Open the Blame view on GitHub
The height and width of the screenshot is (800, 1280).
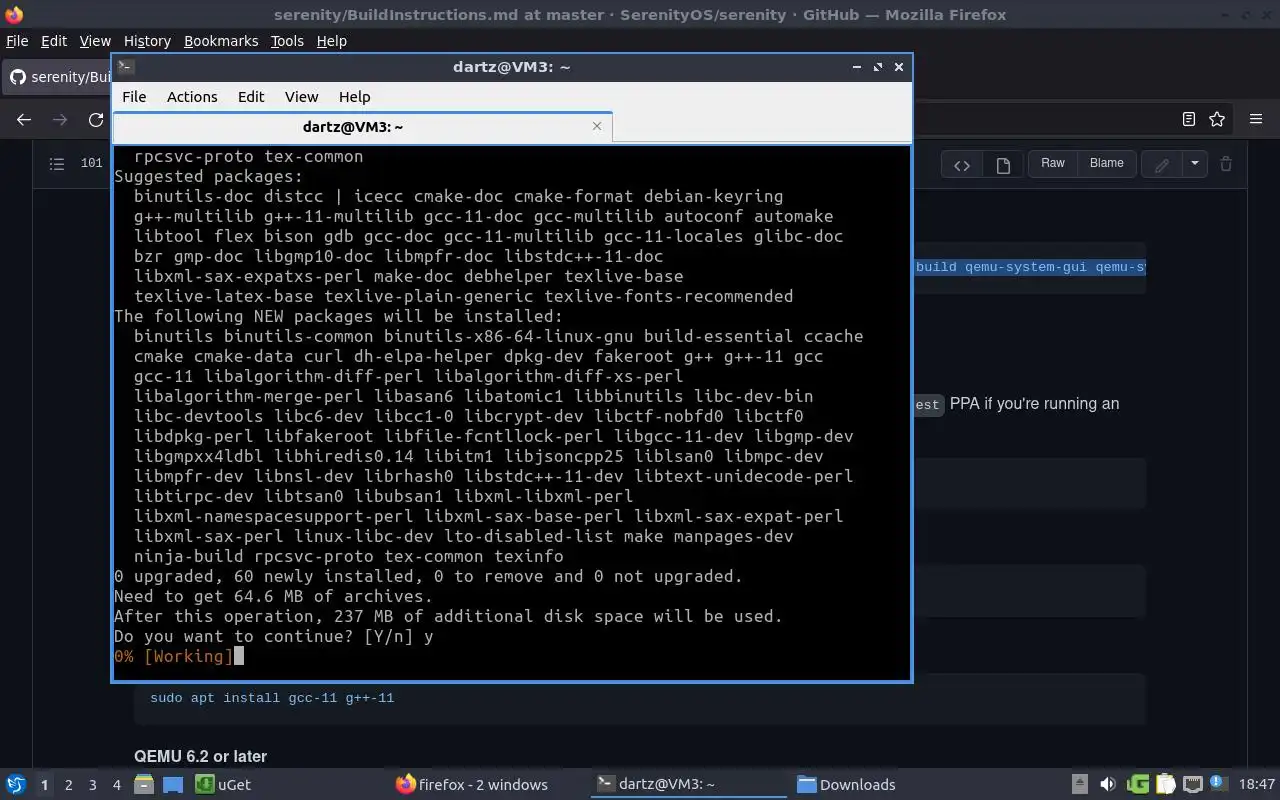1106,163
